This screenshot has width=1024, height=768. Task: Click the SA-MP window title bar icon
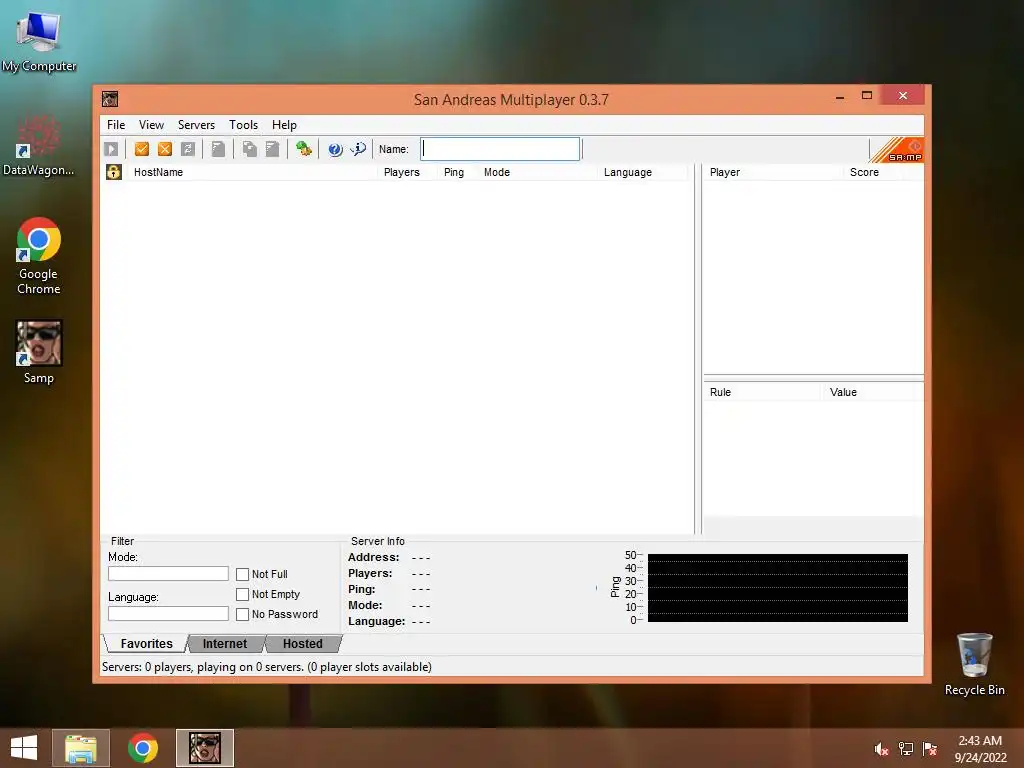pos(110,99)
